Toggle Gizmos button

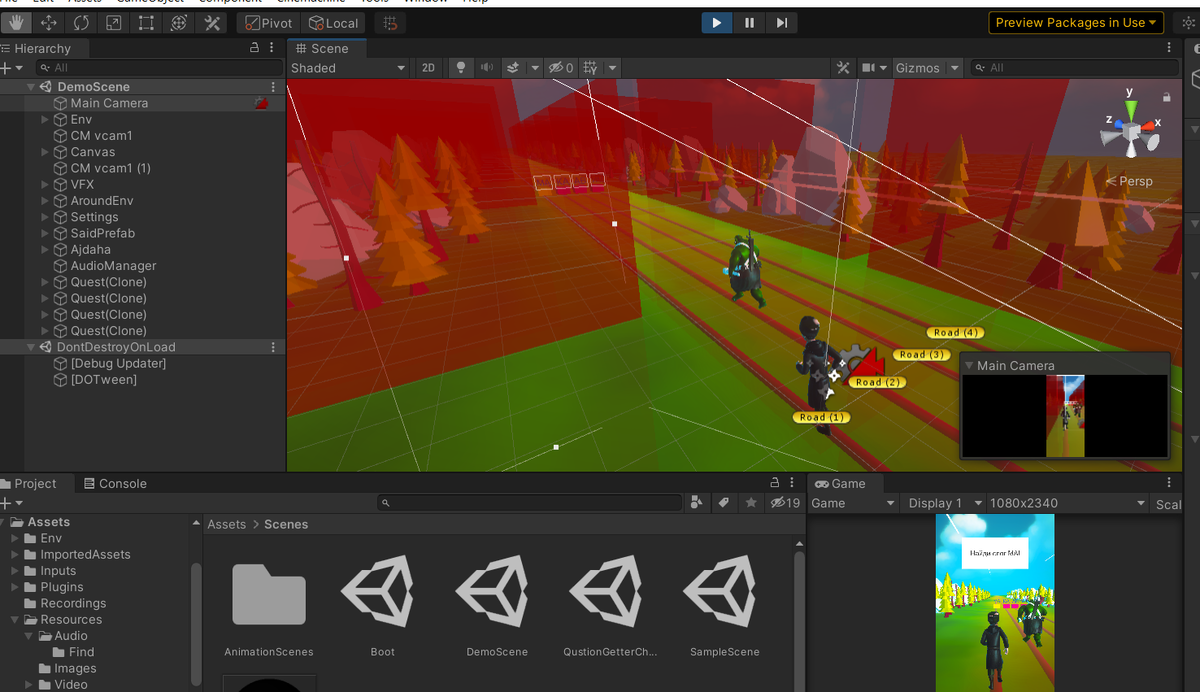click(x=917, y=68)
